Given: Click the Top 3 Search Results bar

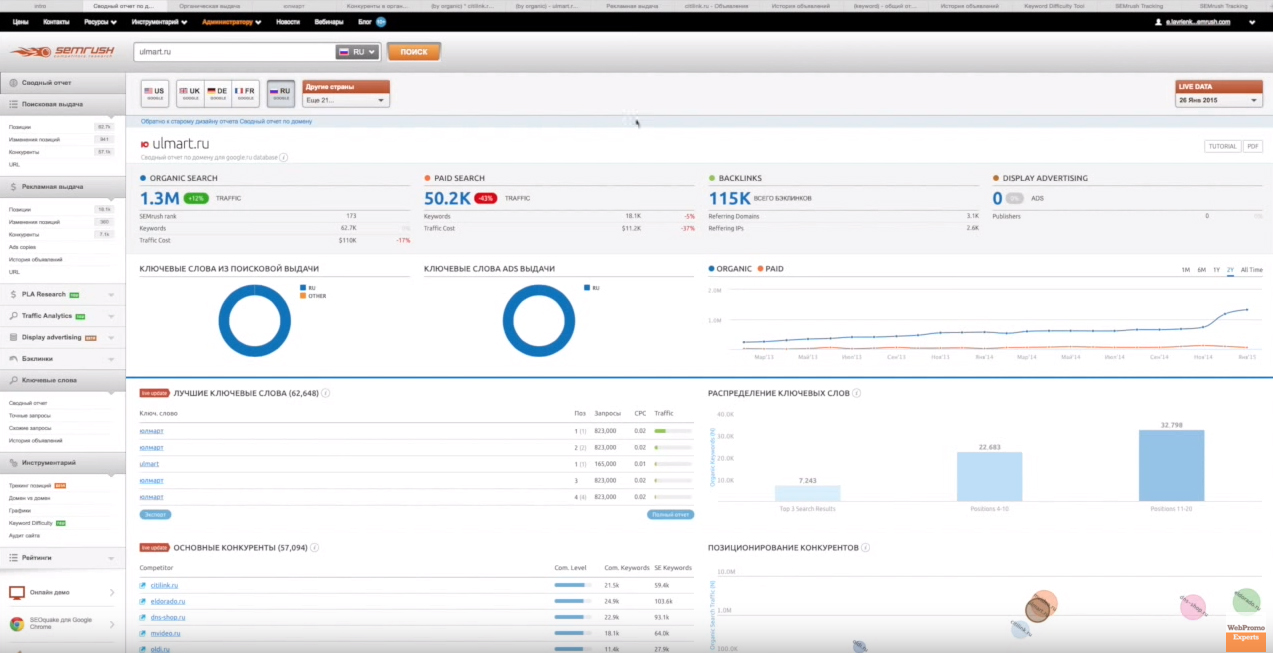Looking at the screenshot, I should tap(807, 493).
